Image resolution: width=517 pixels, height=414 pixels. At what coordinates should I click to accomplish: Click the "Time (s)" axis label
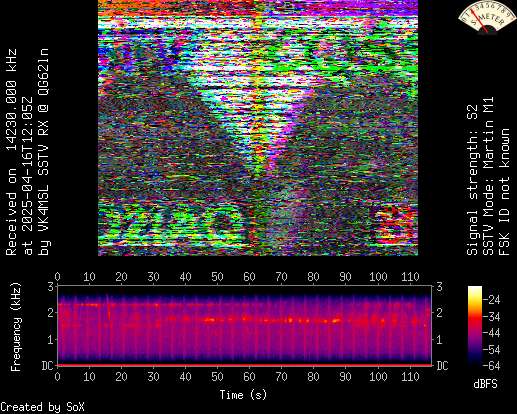[243, 395]
